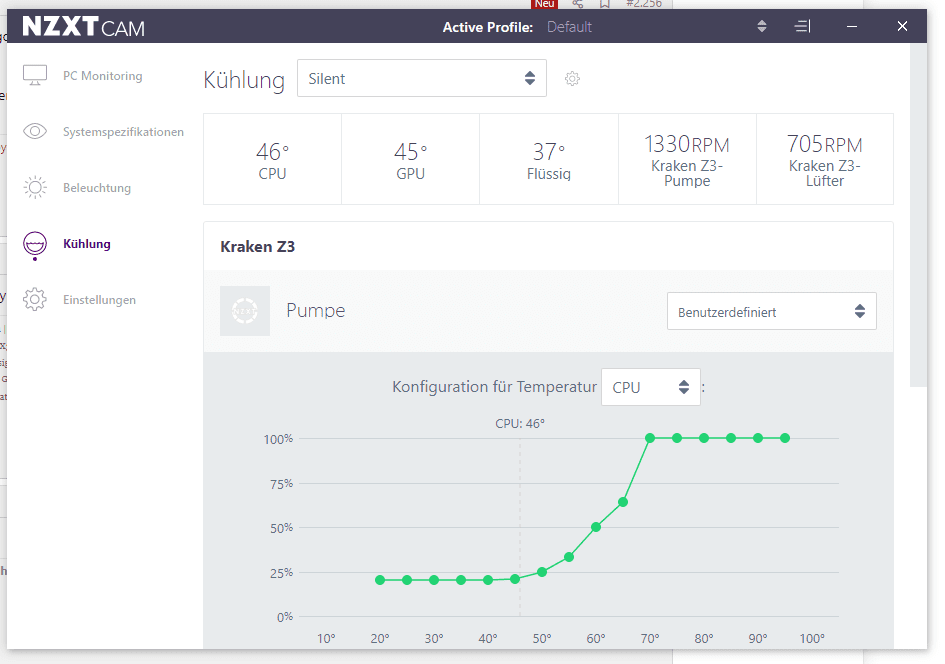Select curve point at 60° on pump graph
945x664 pixels.
(x=596, y=527)
